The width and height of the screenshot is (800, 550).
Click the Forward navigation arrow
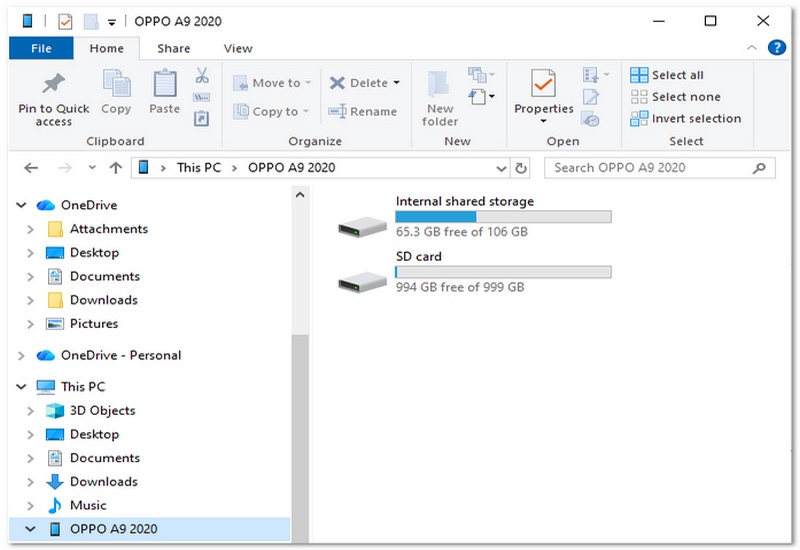pyautogui.click(x=65, y=168)
